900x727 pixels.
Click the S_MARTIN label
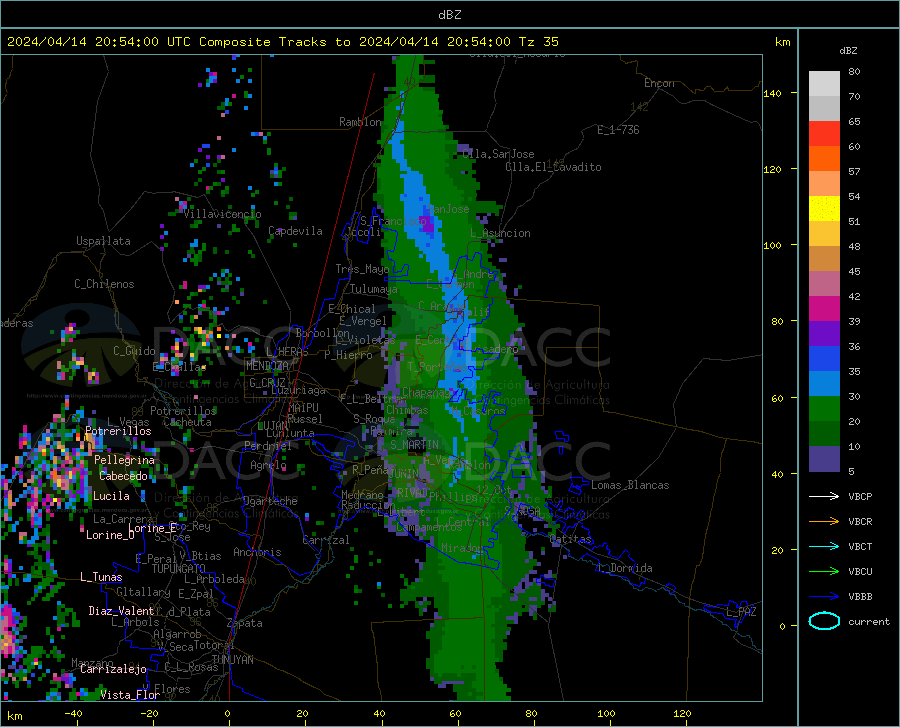414,445
